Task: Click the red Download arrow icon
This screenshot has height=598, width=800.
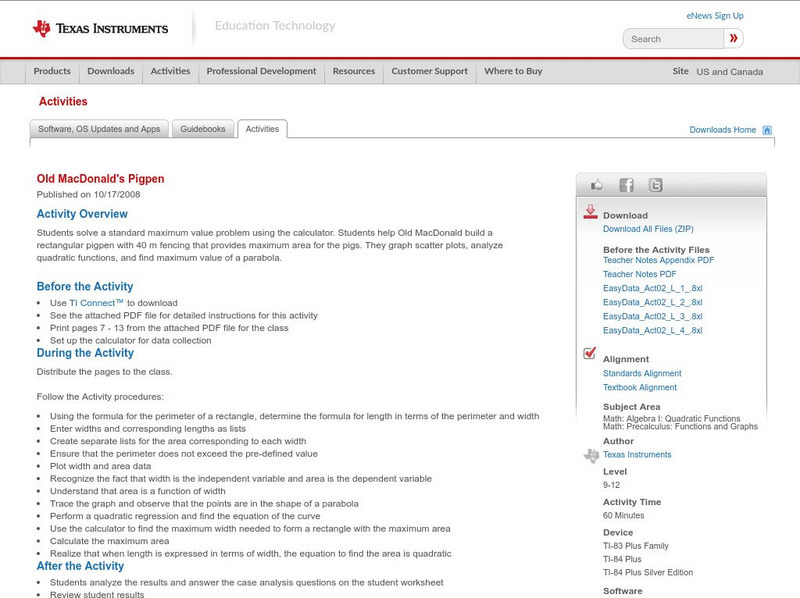Action: tap(590, 212)
